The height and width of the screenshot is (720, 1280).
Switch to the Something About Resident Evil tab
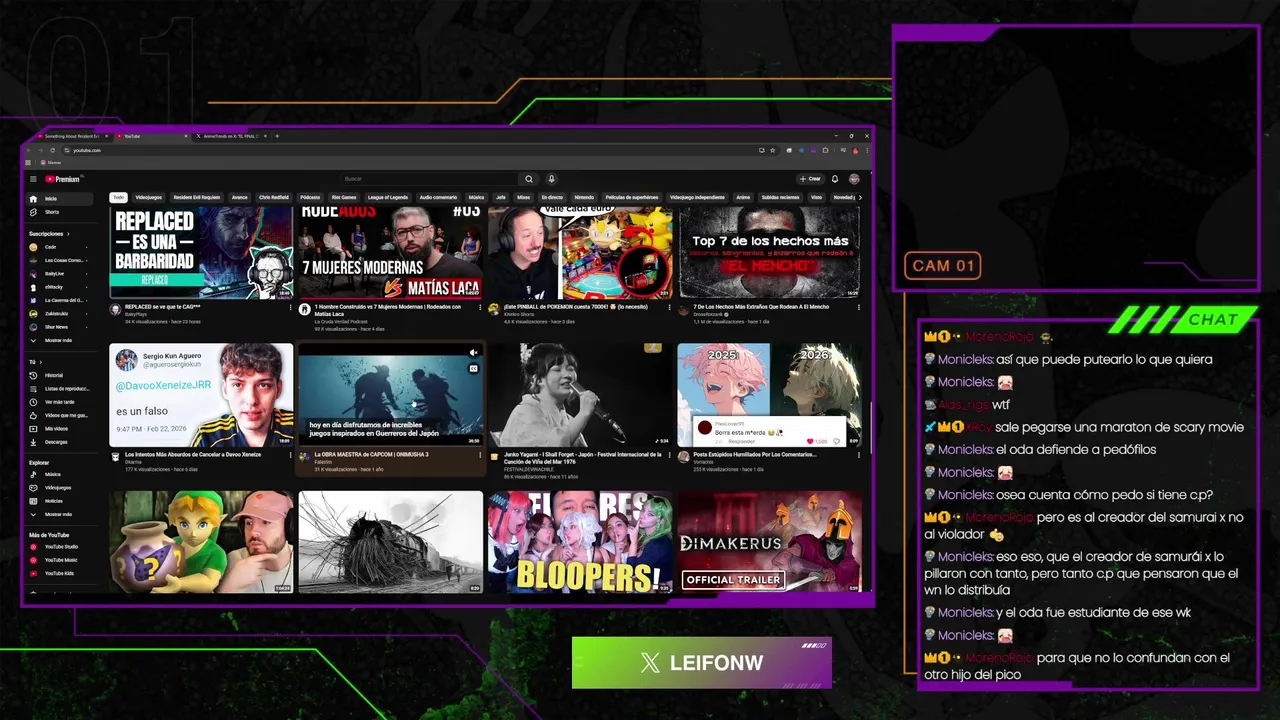point(73,136)
